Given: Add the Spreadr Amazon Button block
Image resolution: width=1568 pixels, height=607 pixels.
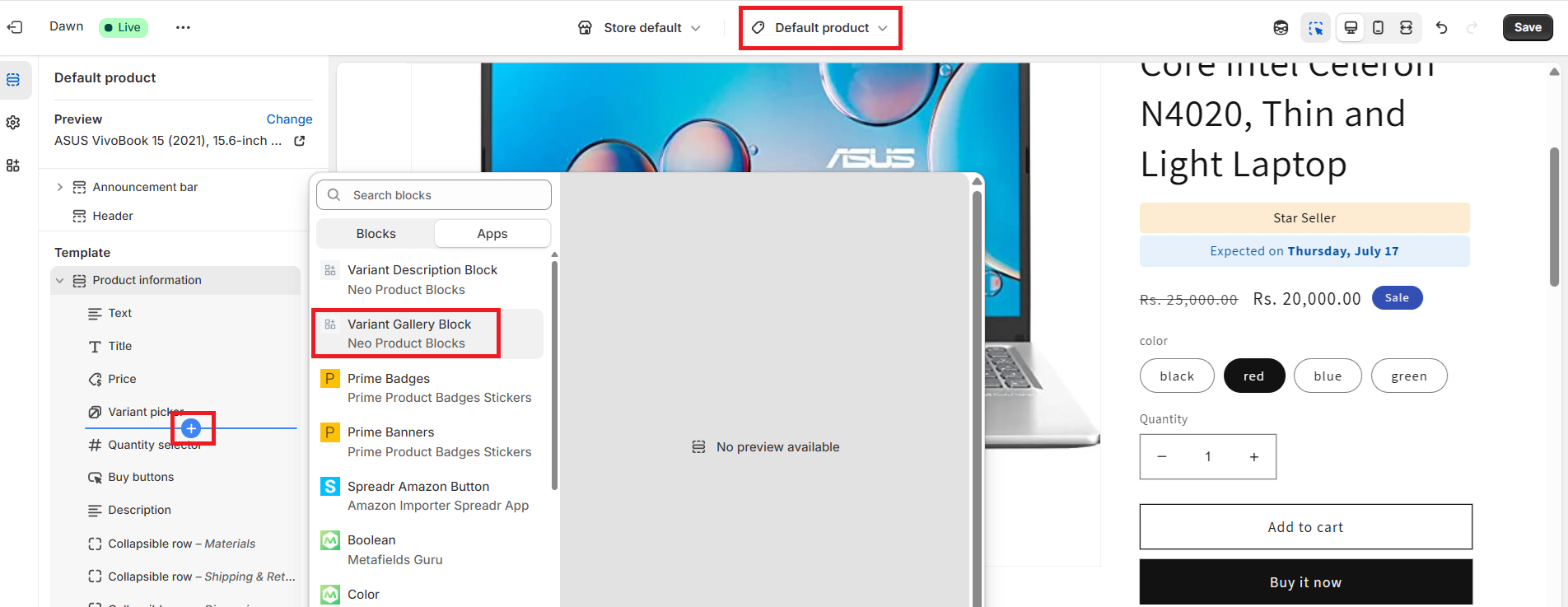Looking at the screenshot, I should (x=430, y=496).
